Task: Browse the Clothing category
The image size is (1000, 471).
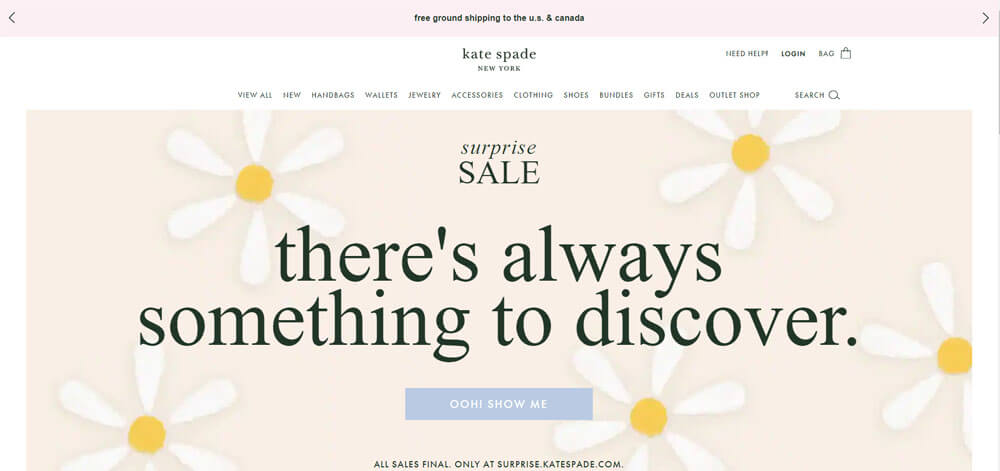Action: 533,95
